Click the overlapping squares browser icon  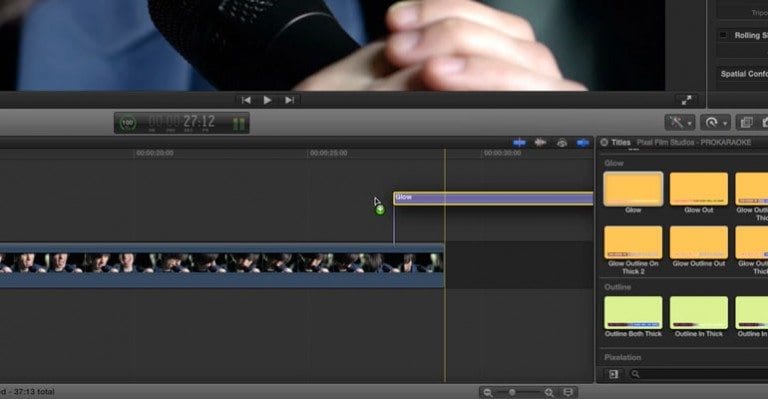[x=746, y=122]
